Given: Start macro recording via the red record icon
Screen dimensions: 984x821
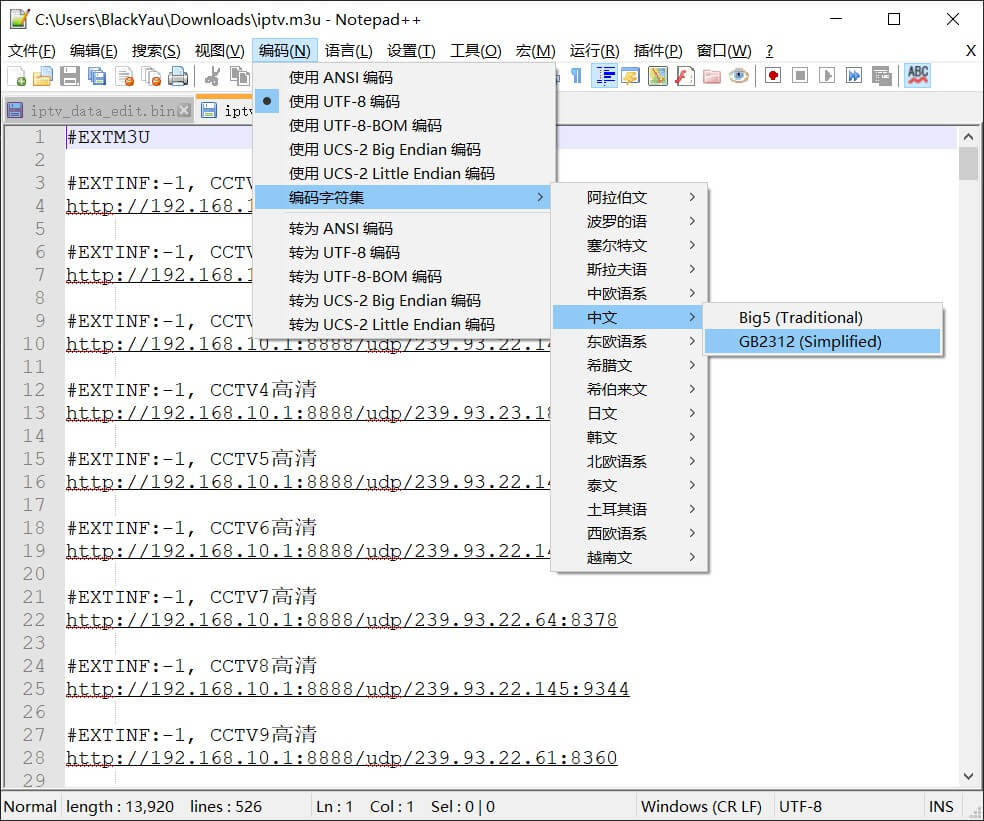Looking at the screenshot, I should (x=774, y=76).
